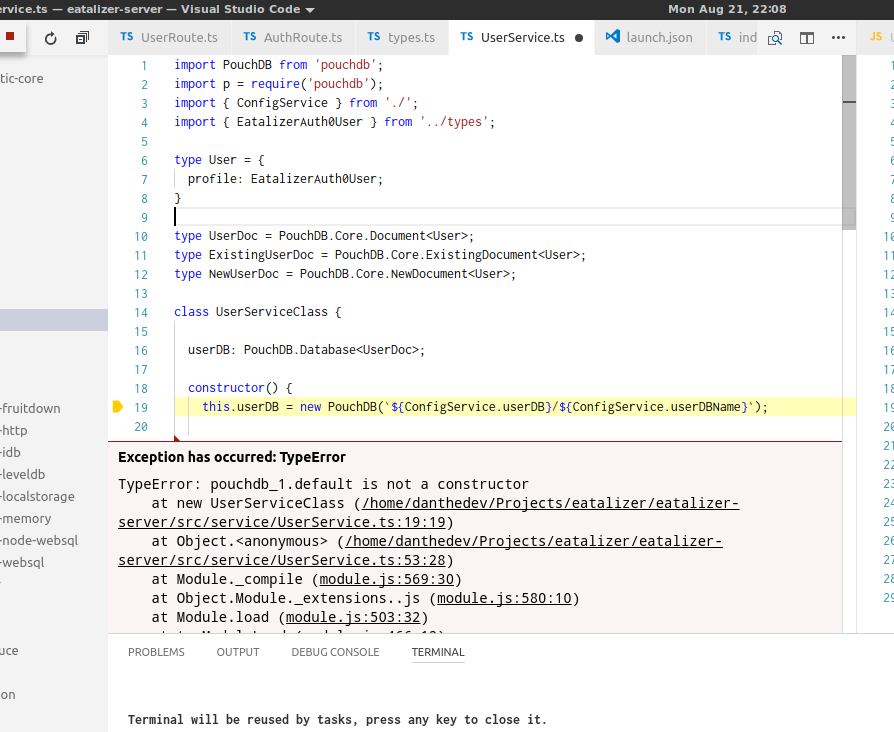Open the editor more actions ellipsis menu
Viewport: 894px width, 732px height.
(838, 37)
